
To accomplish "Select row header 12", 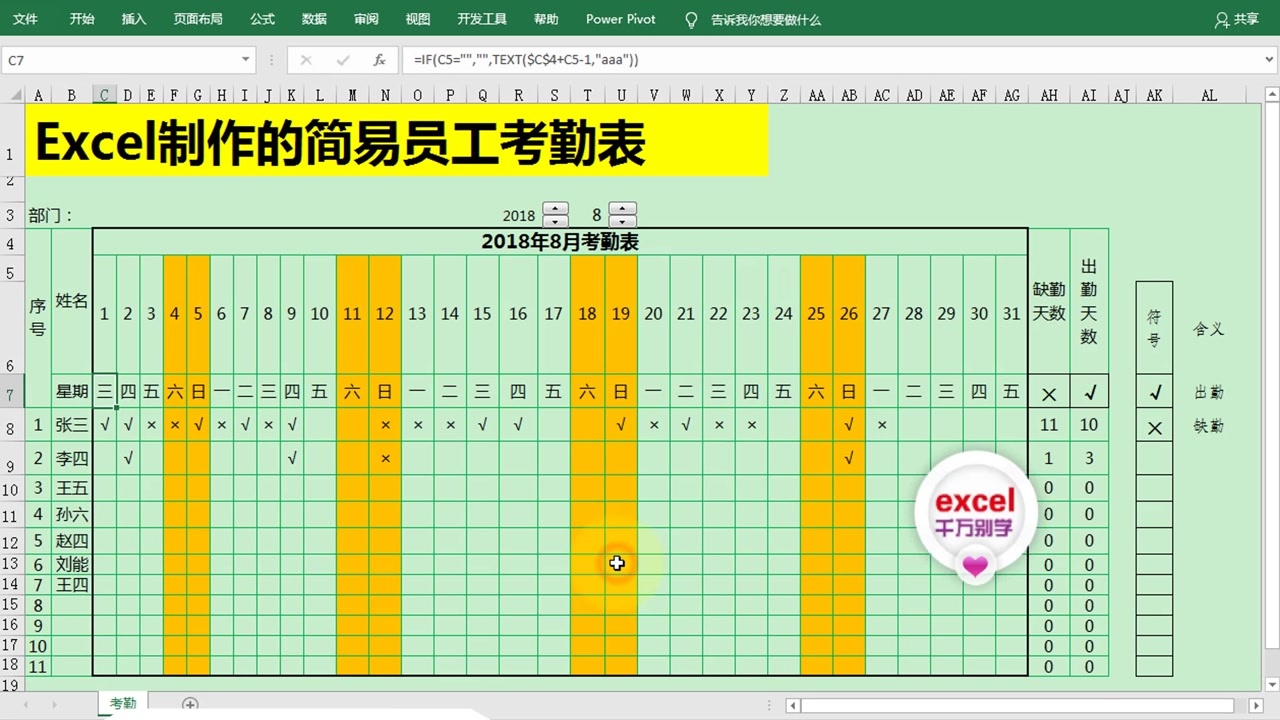I will (x=12, y=541).
